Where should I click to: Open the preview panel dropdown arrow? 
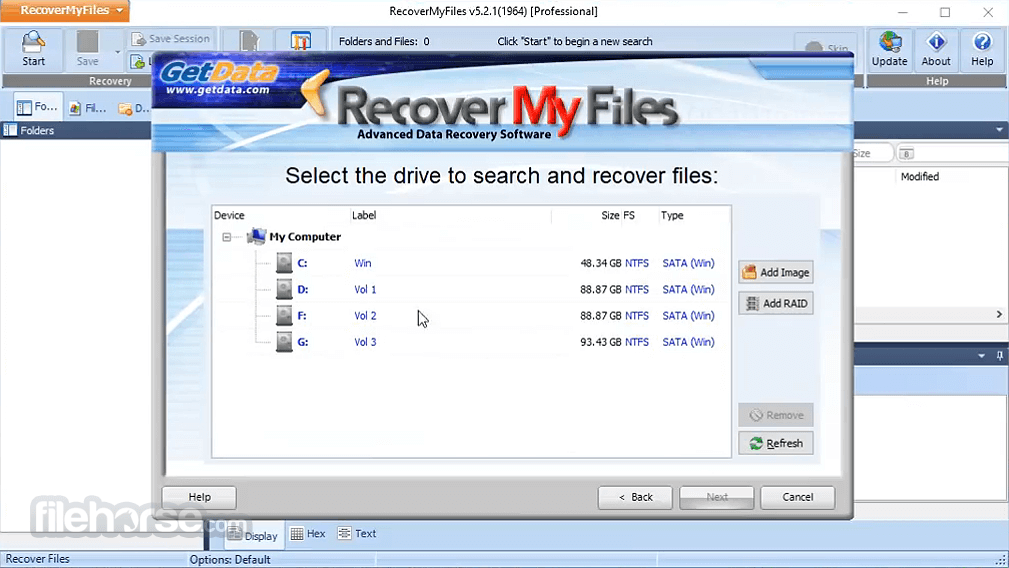pyautogui.click(x=981, y=355)
